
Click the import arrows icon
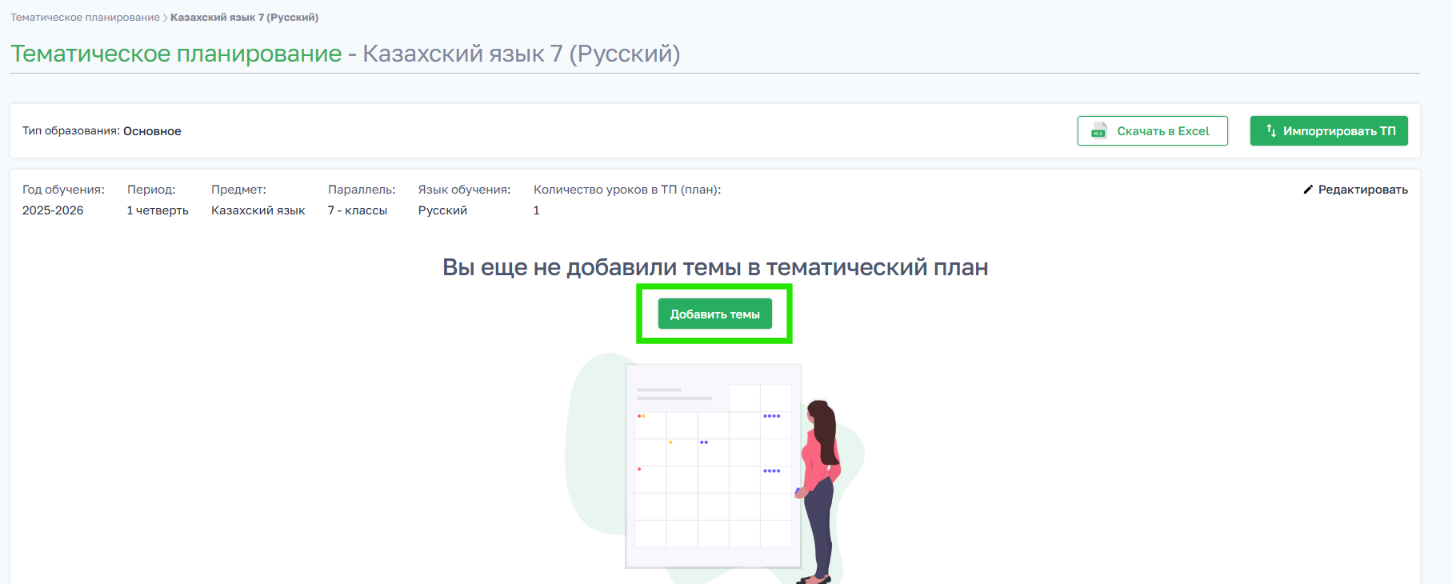coord(1271,131)
